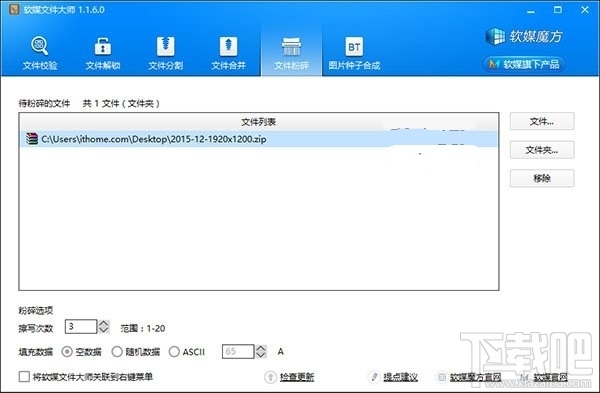This screenshot has height=393, width=600.
Task: Click the 擦写次数 overwrite count field
Action: [x=81, y=327]
